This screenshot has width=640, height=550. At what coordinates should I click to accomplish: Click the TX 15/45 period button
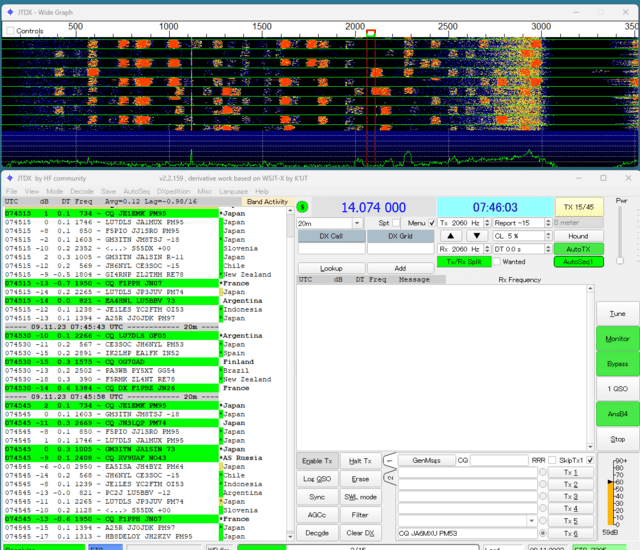(579, 207)
